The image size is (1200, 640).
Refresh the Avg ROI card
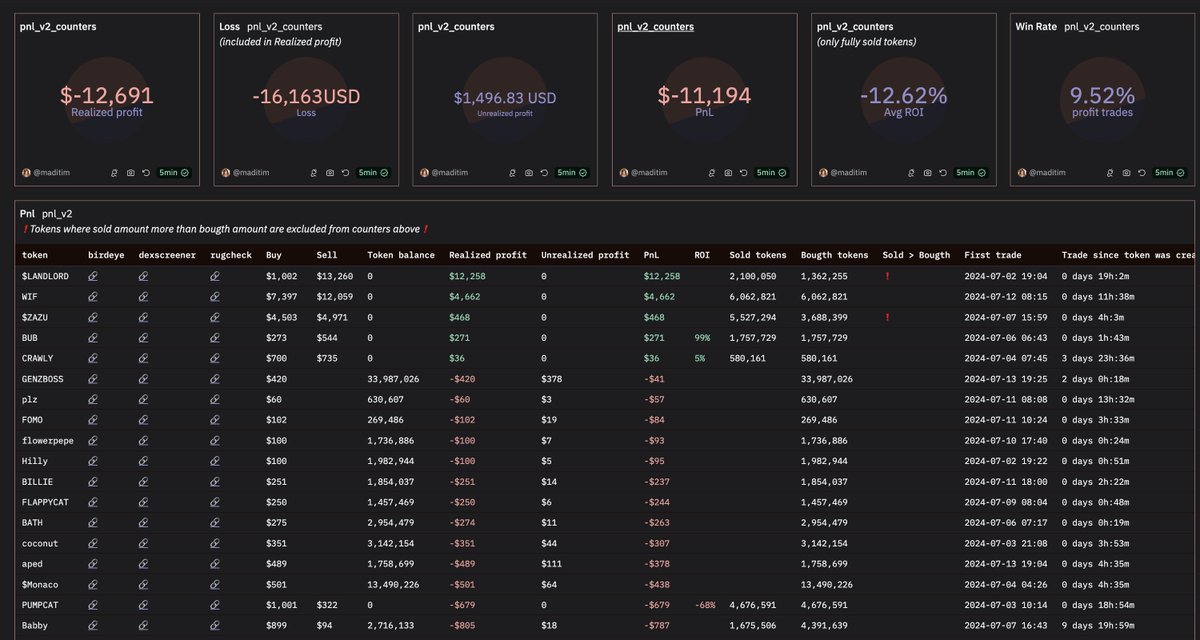(x=942, y=173)
